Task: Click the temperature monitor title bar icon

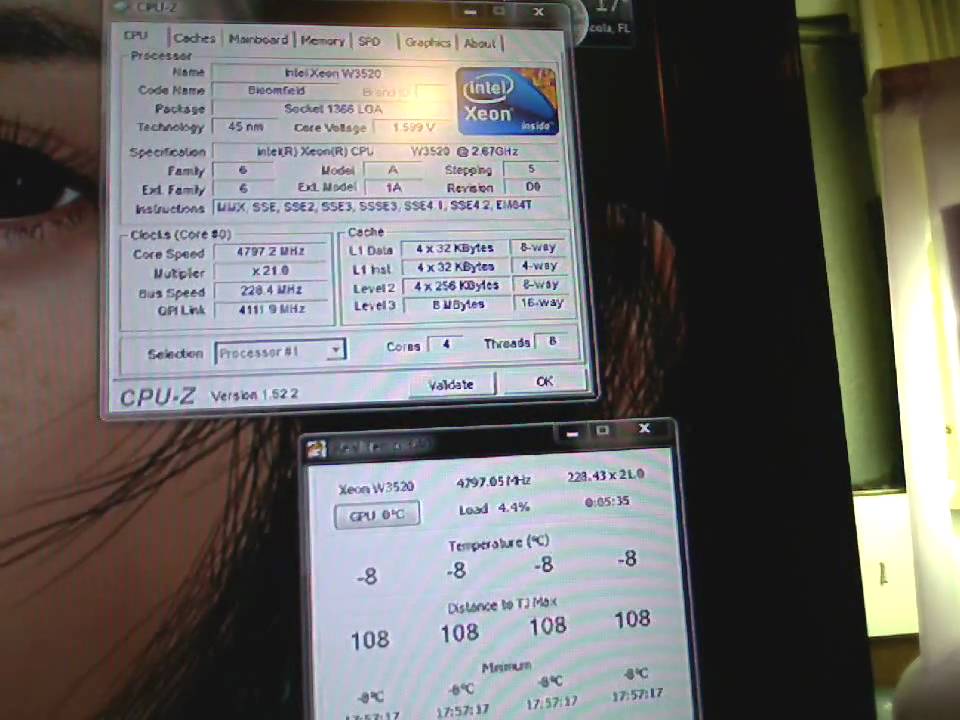Action: tap(317, 450)
